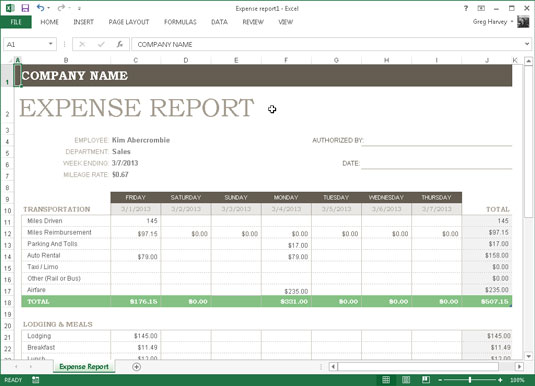This screenshot has width=535, height=386.
Task: Click the Parking And Tolls $17.00 Monday cell
Action: (x=286, y=244)
